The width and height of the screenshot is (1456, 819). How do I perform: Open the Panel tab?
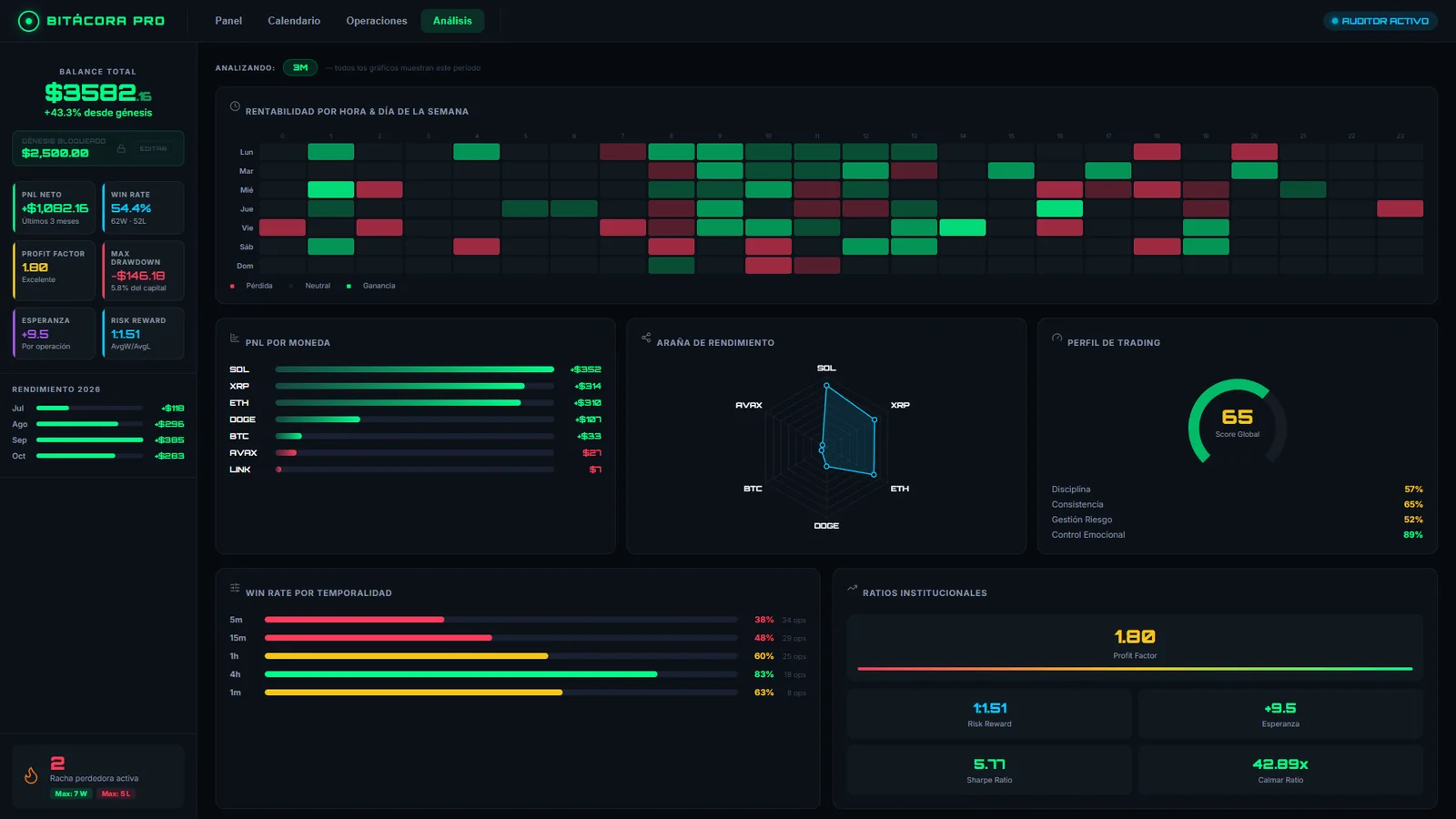pyautogui.click(x=228, y=21)
